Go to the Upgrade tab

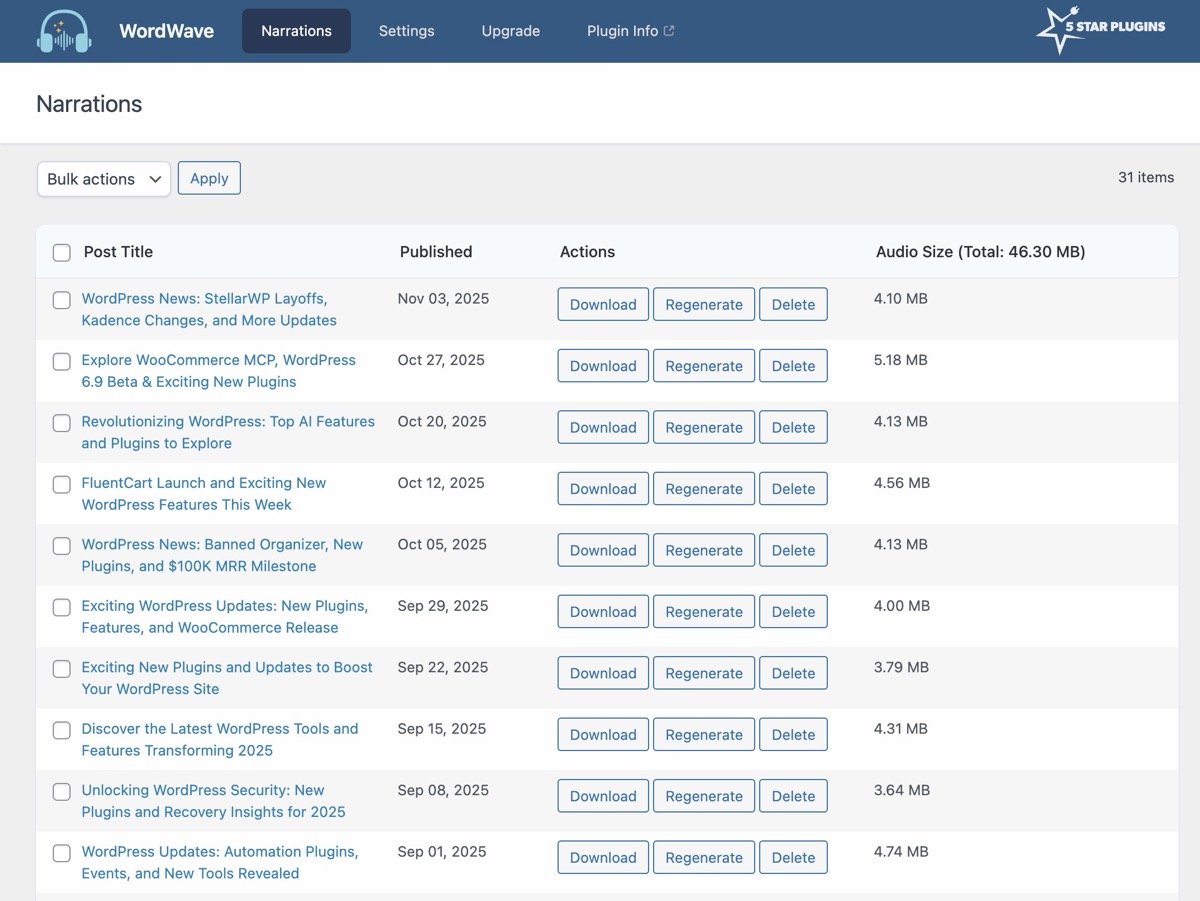(510, 31)
